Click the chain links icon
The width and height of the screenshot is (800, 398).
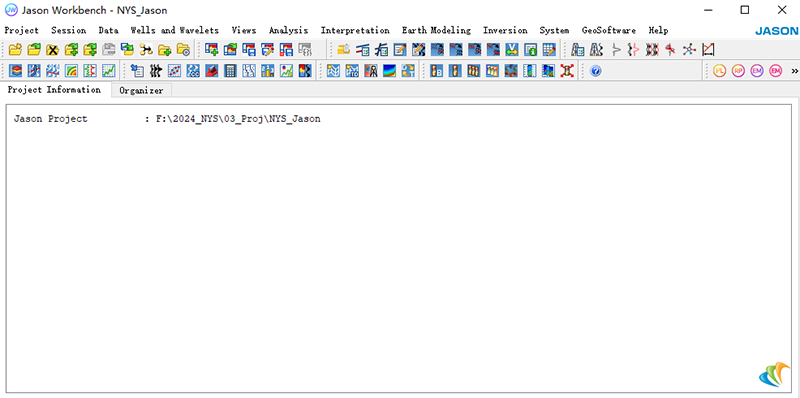[193, 70]
